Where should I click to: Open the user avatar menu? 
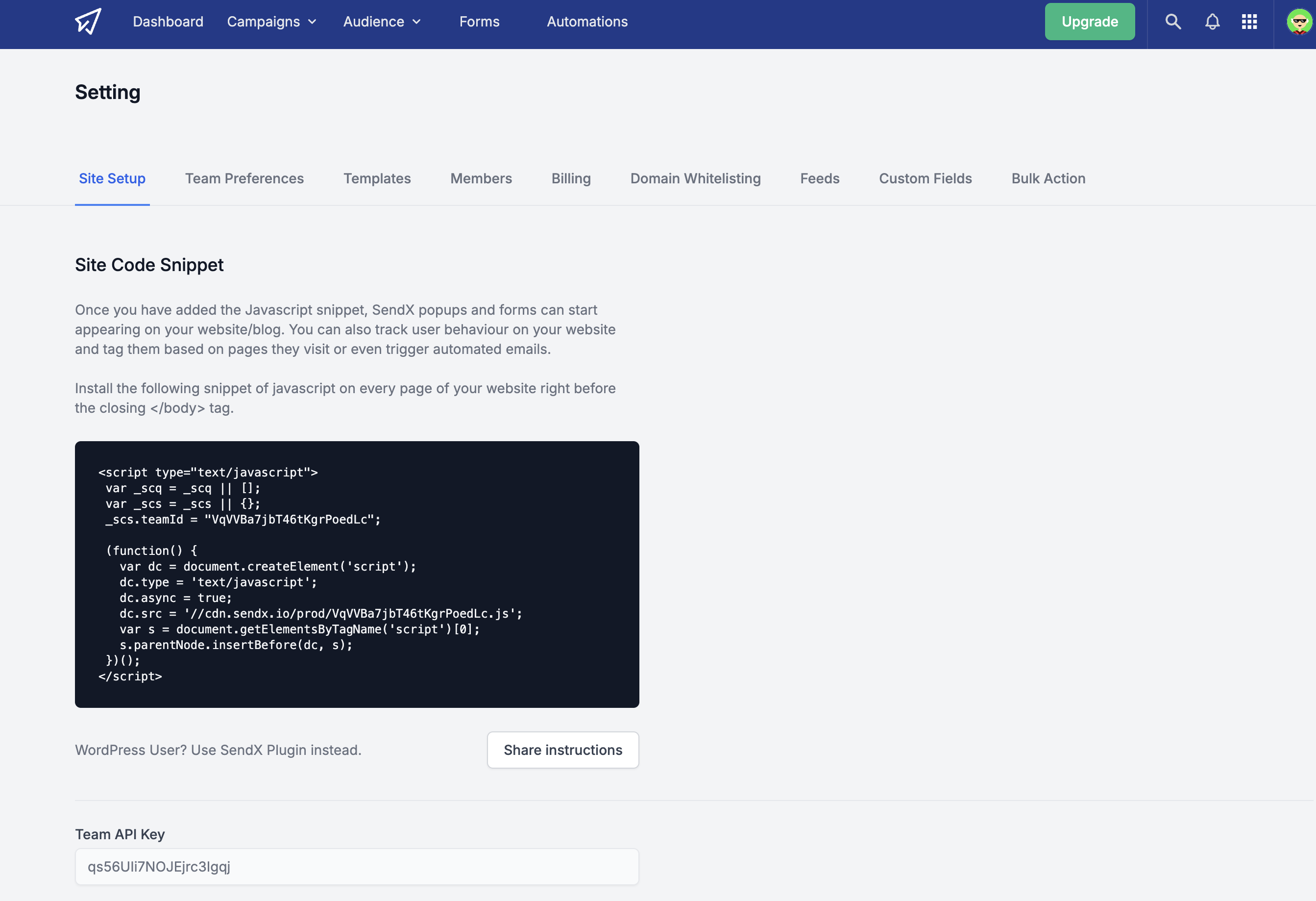1299,22
